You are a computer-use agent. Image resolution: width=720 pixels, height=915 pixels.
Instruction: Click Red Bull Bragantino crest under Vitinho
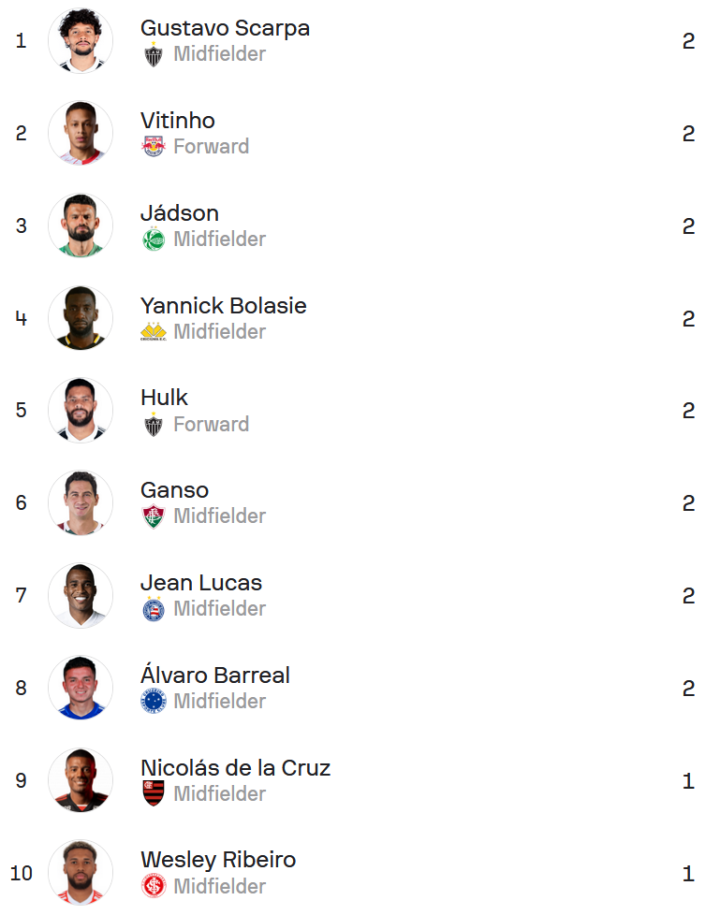[153, 147]
